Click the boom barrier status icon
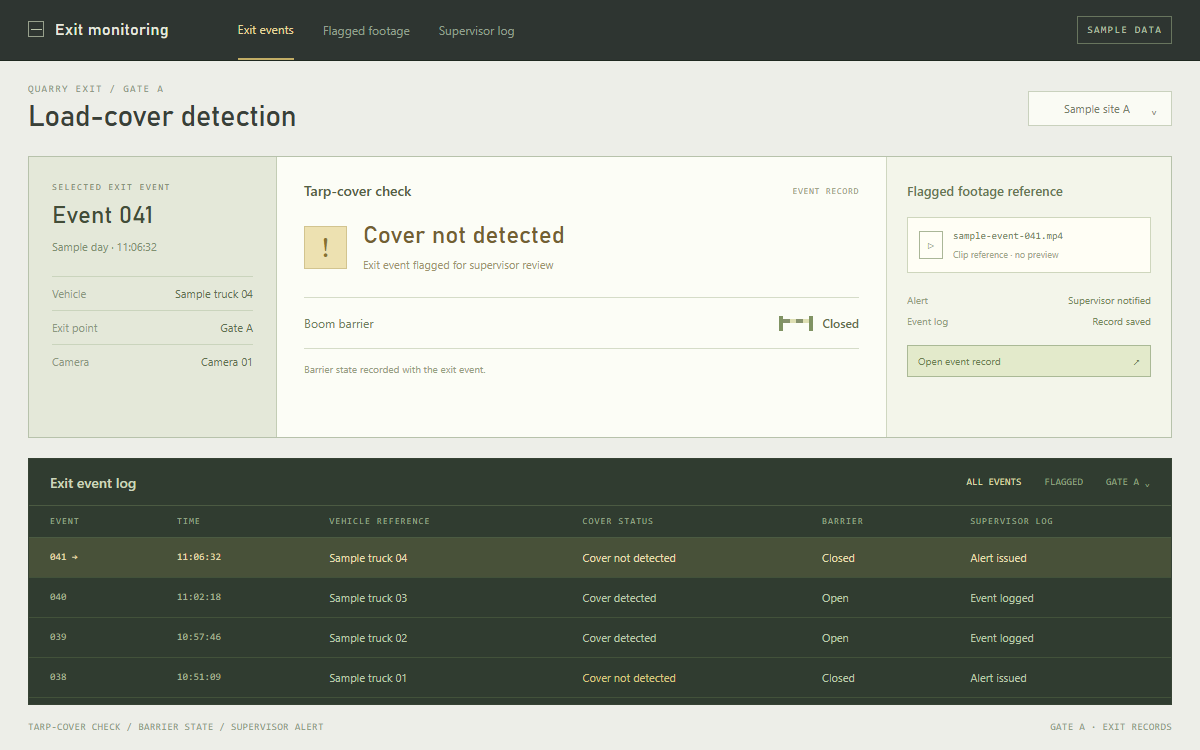Screen dimensions: 1200x750 click(796, 323)
